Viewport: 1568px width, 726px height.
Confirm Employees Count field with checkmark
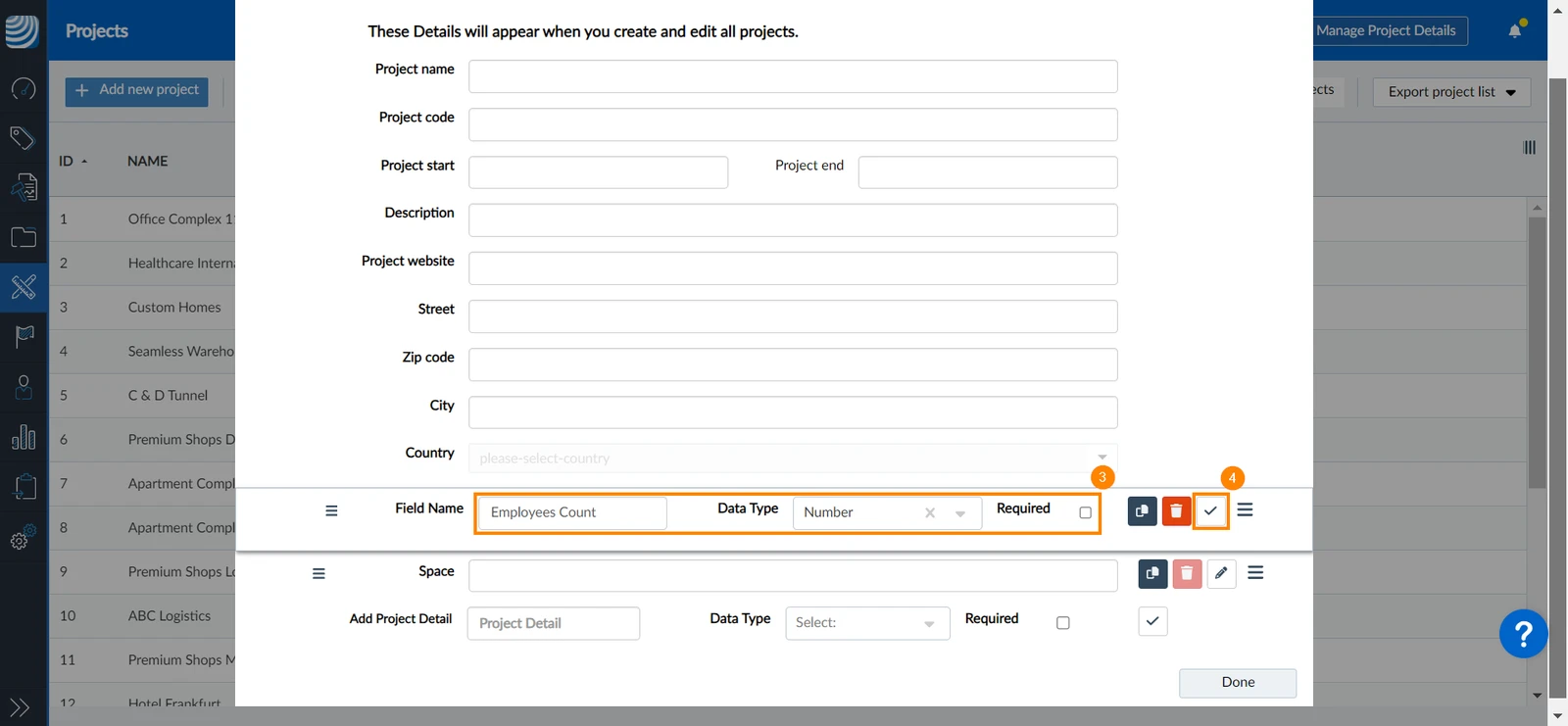(1211, 511)
